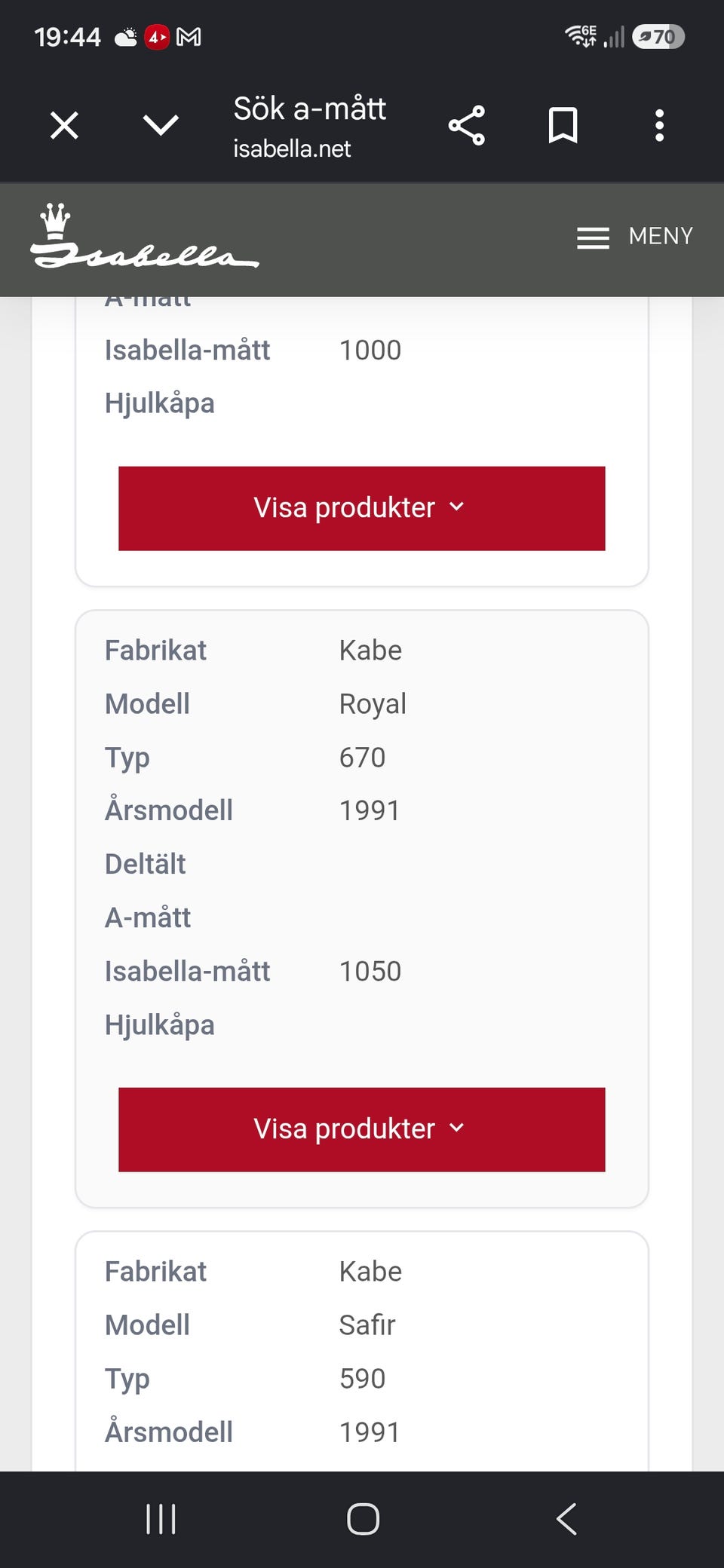Expand Visa produkter for Kabe Royal 670
This screenshot has height=1568, width=724.
coord(362,1129)
